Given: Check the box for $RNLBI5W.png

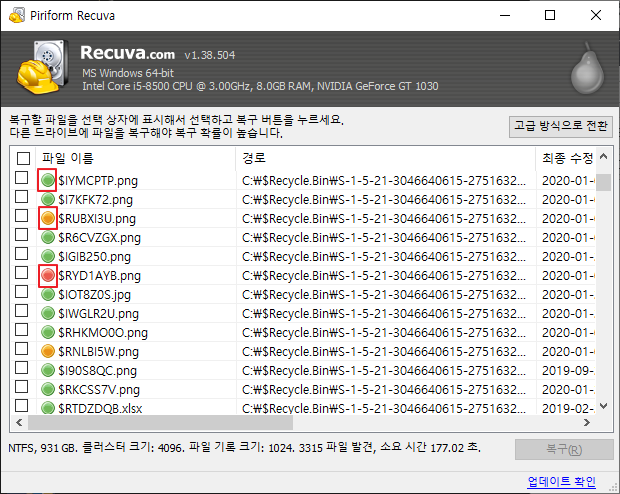Looking at the screenshot, I should tap(21, 348).
